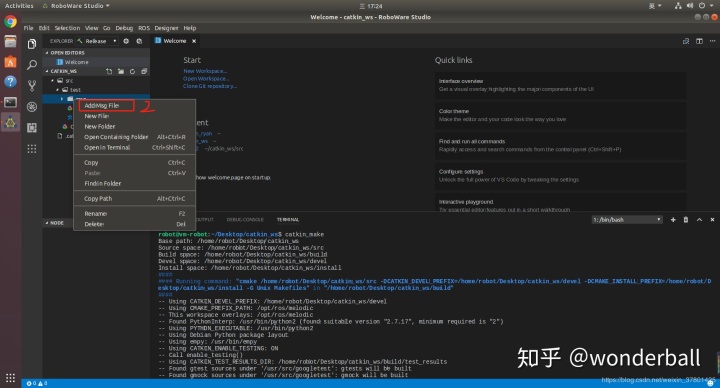The height and width of the screenshot is (388, 720).
Task: Click the New Workspace link
Action: [x=205, y=71]
